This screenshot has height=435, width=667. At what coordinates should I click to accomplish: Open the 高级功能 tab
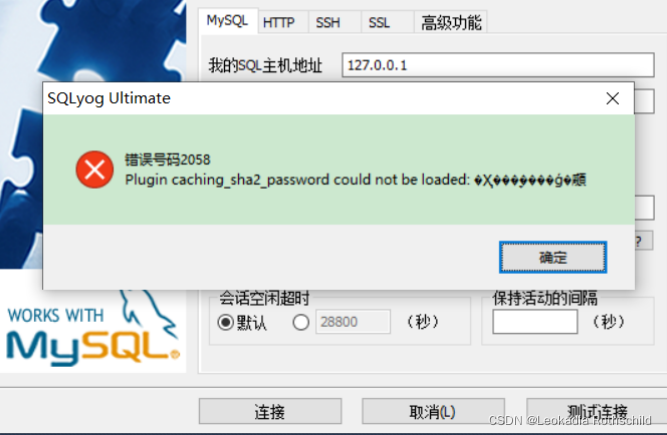[451, 22]
